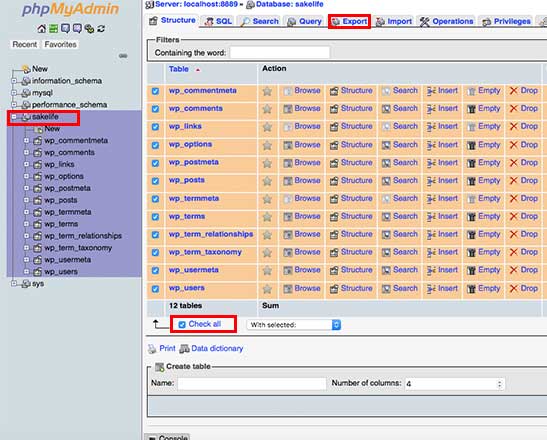Click the green log out icon in sidebar
The width and height of the screenshot is (547, 440).
click(53, 29)
